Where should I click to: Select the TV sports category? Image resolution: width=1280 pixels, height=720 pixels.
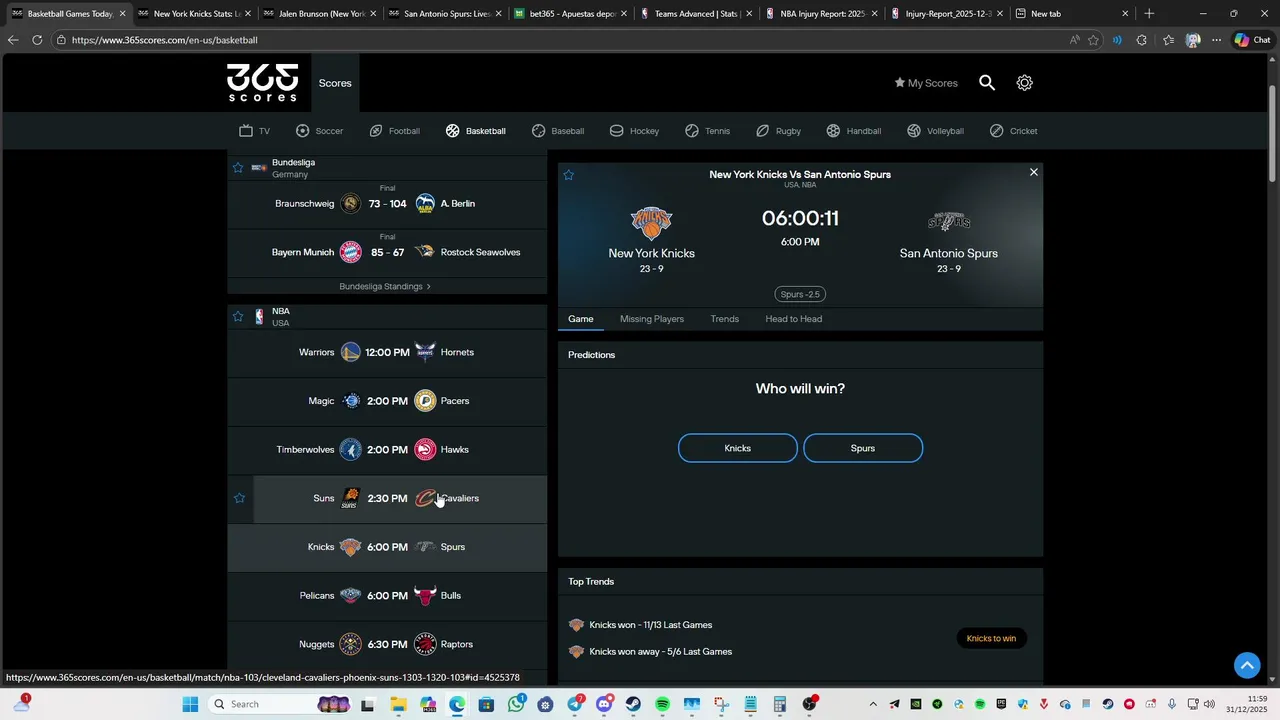point(254,131)
